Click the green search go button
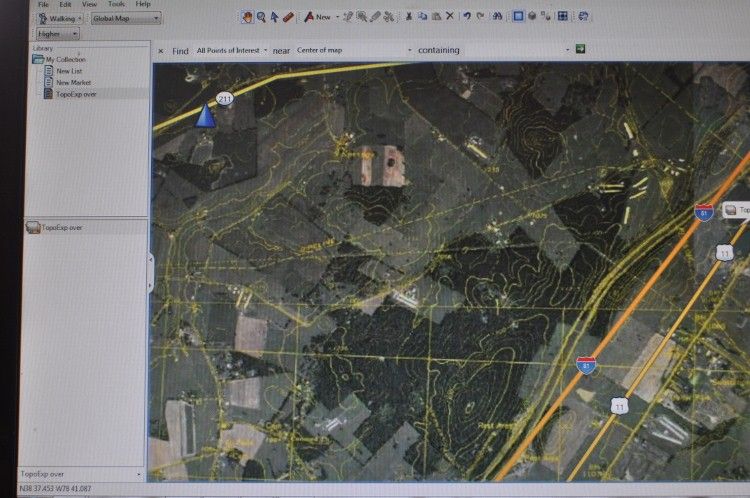The width and height of the screenshot is (750, 498). (x=580, y=49)
